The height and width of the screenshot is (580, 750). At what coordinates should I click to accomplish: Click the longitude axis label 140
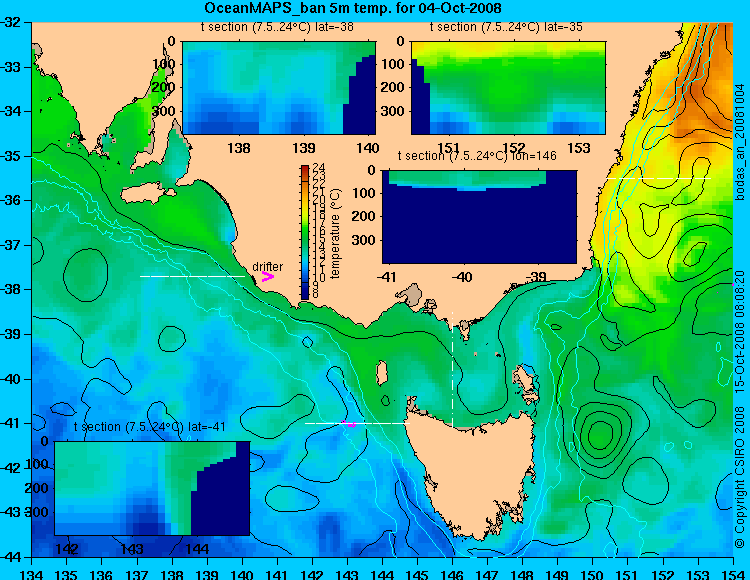tap(242, 574)
